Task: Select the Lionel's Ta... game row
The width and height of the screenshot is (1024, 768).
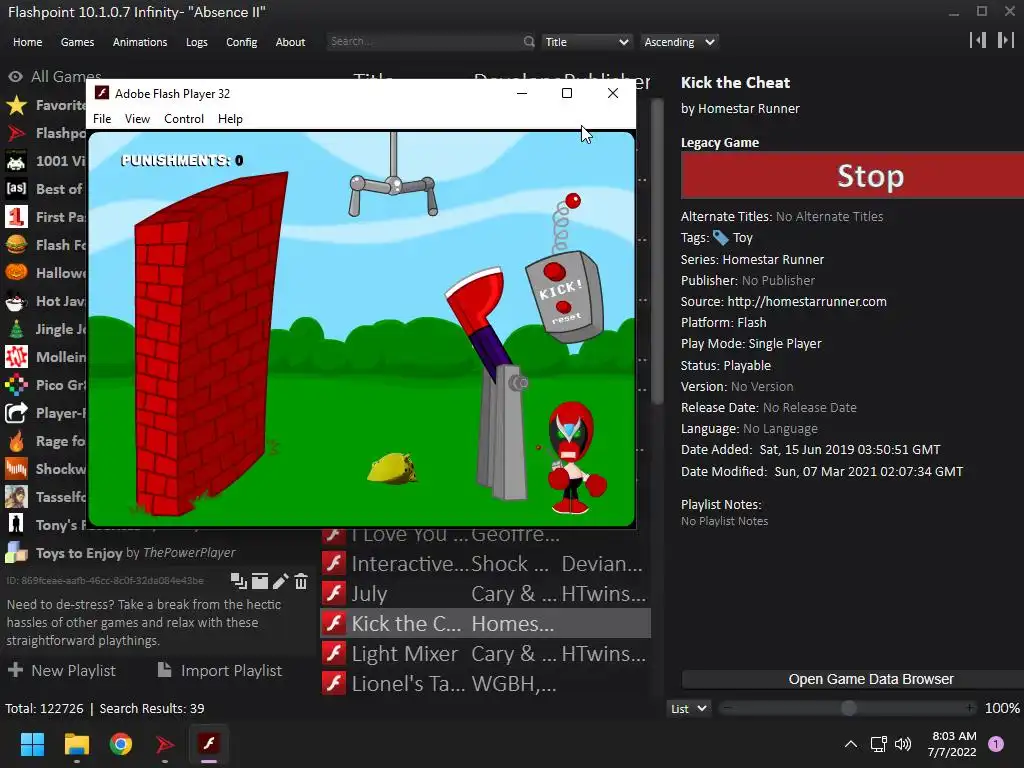Action: (485, 683)
